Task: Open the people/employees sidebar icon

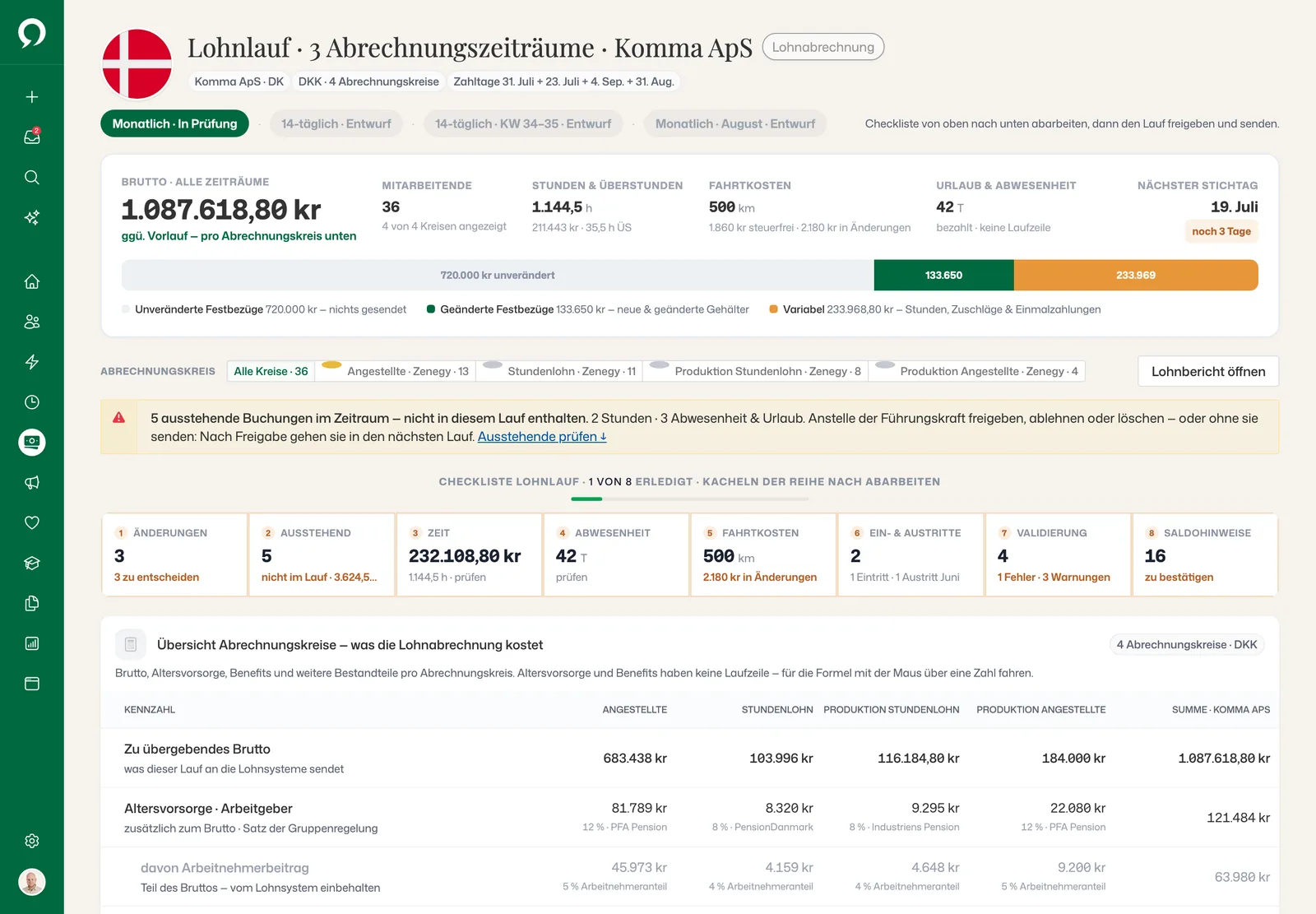Action: pyautogui.click(x=32, y=322)
